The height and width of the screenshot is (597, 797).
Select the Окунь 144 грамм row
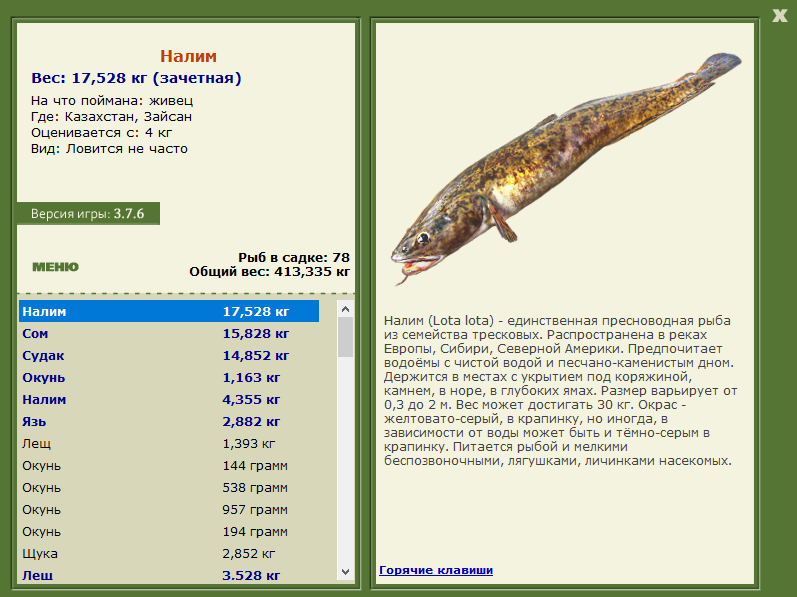coord(169,465)
